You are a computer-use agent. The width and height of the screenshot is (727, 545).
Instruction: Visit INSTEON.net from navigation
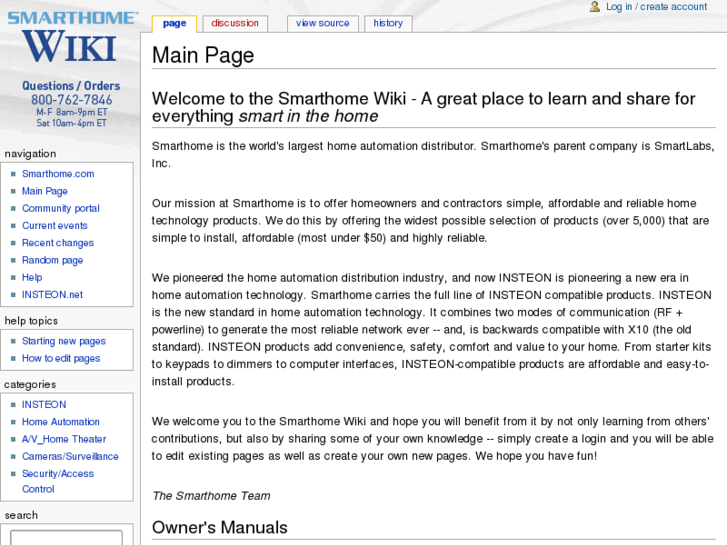tap(52, 295)
